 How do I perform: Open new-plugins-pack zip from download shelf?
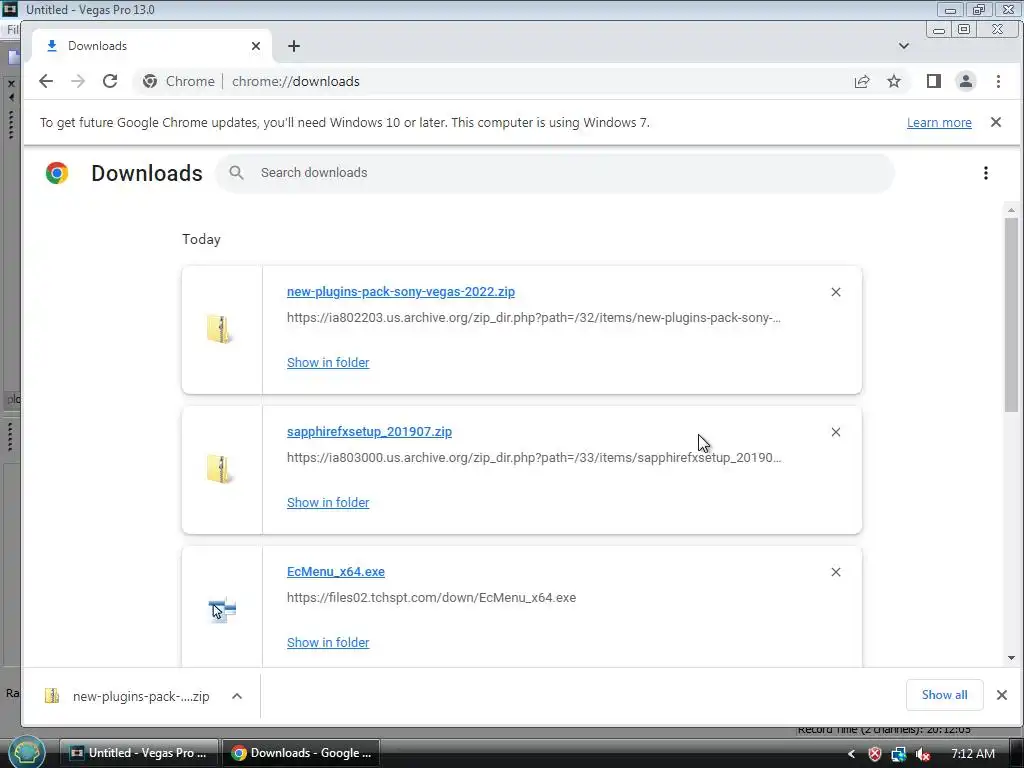127,696
